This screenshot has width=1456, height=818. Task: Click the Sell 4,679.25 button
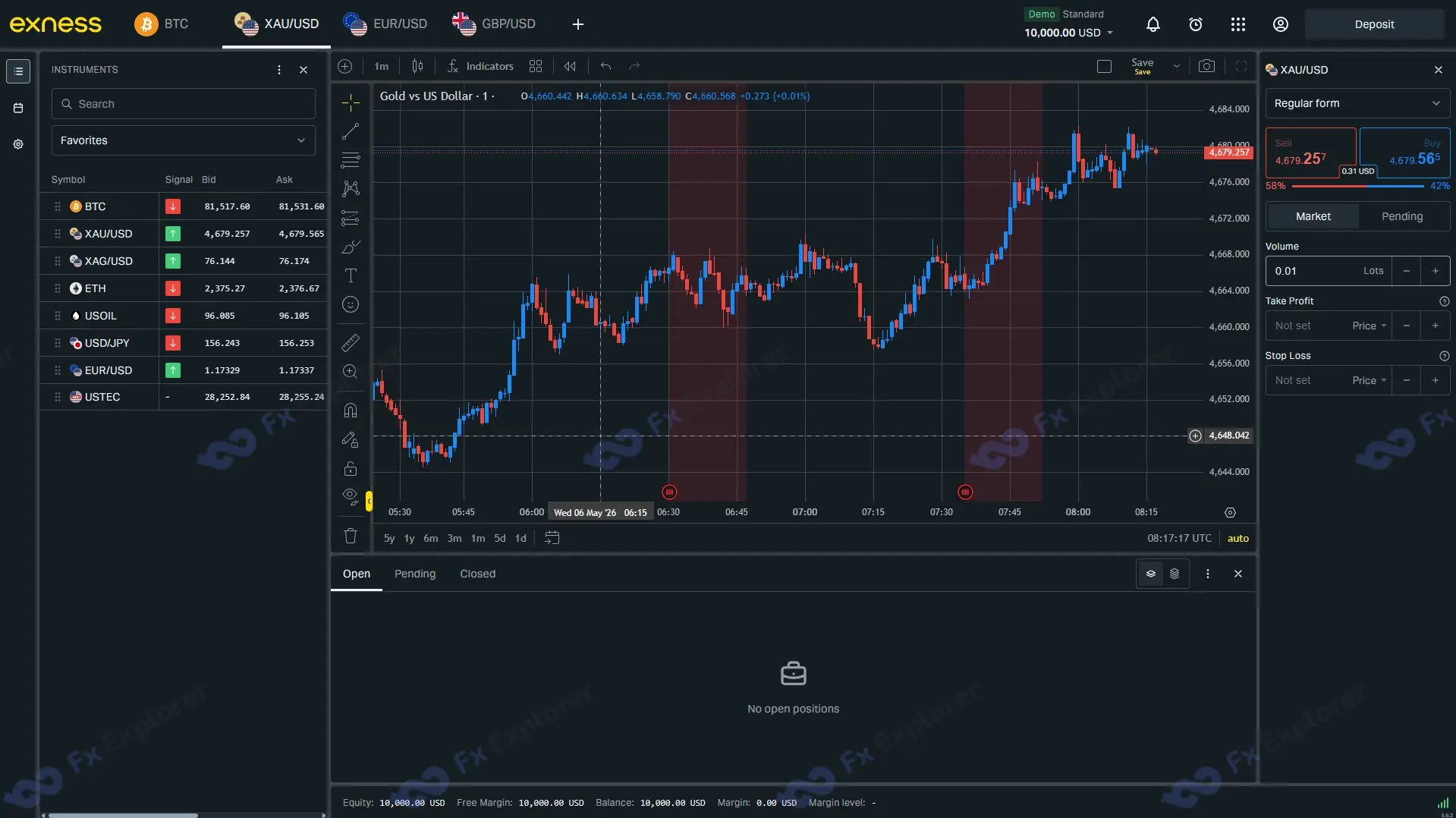pyautogui.click(x=1310, y=153)
